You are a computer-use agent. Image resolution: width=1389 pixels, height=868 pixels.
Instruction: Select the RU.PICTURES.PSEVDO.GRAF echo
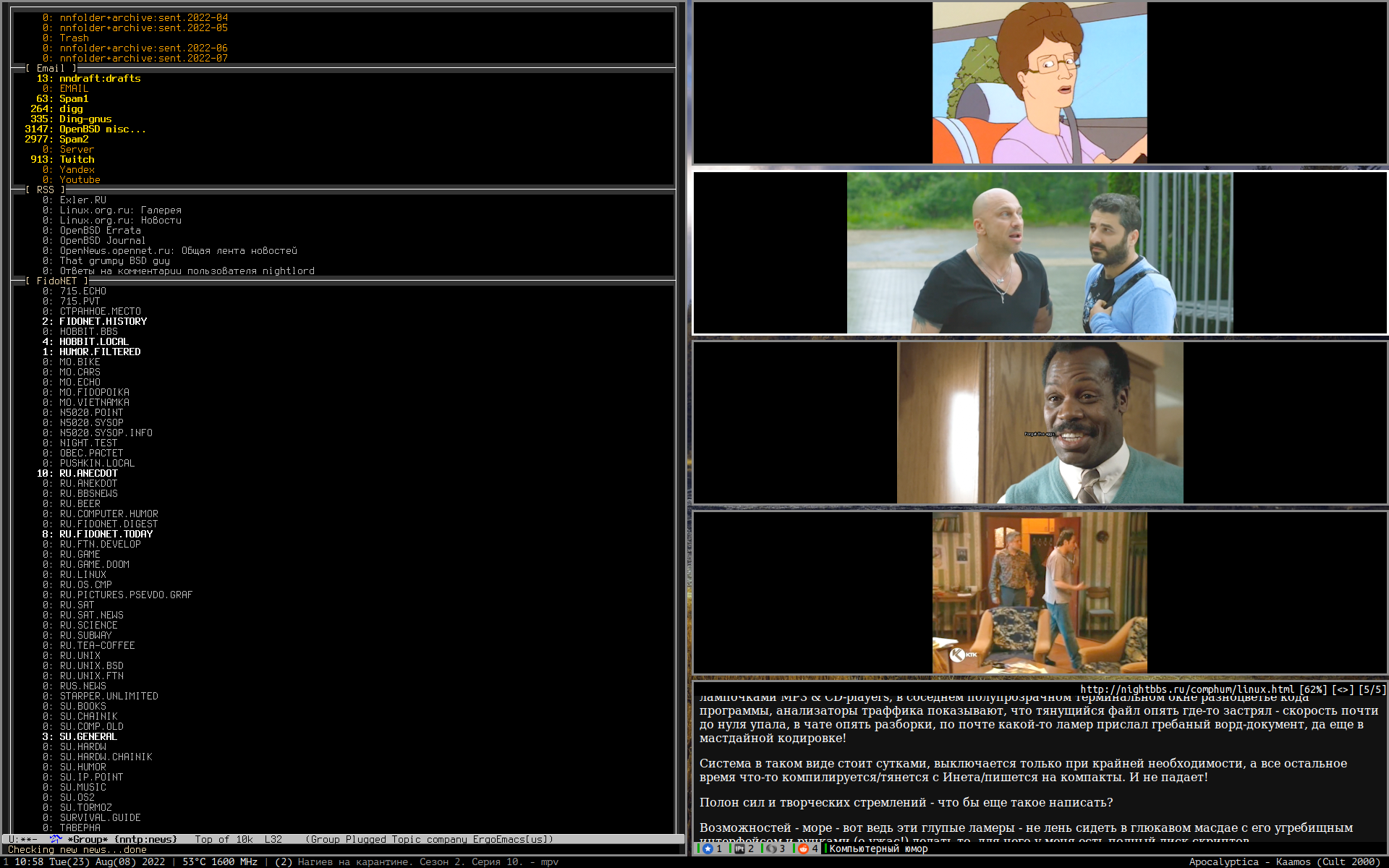126,595
